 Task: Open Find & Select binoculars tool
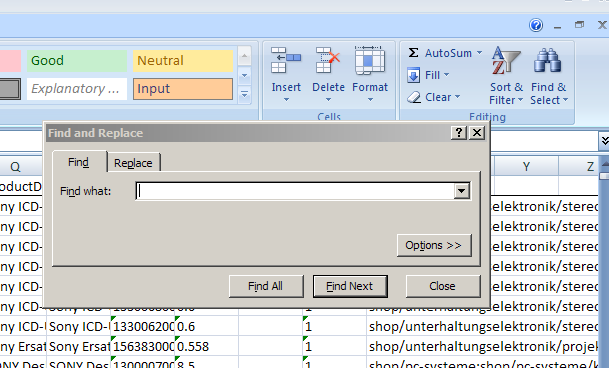(548, 76)
